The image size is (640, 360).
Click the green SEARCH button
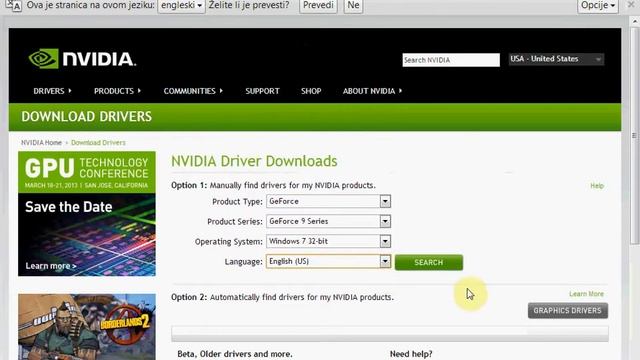[x=429, y=262]
